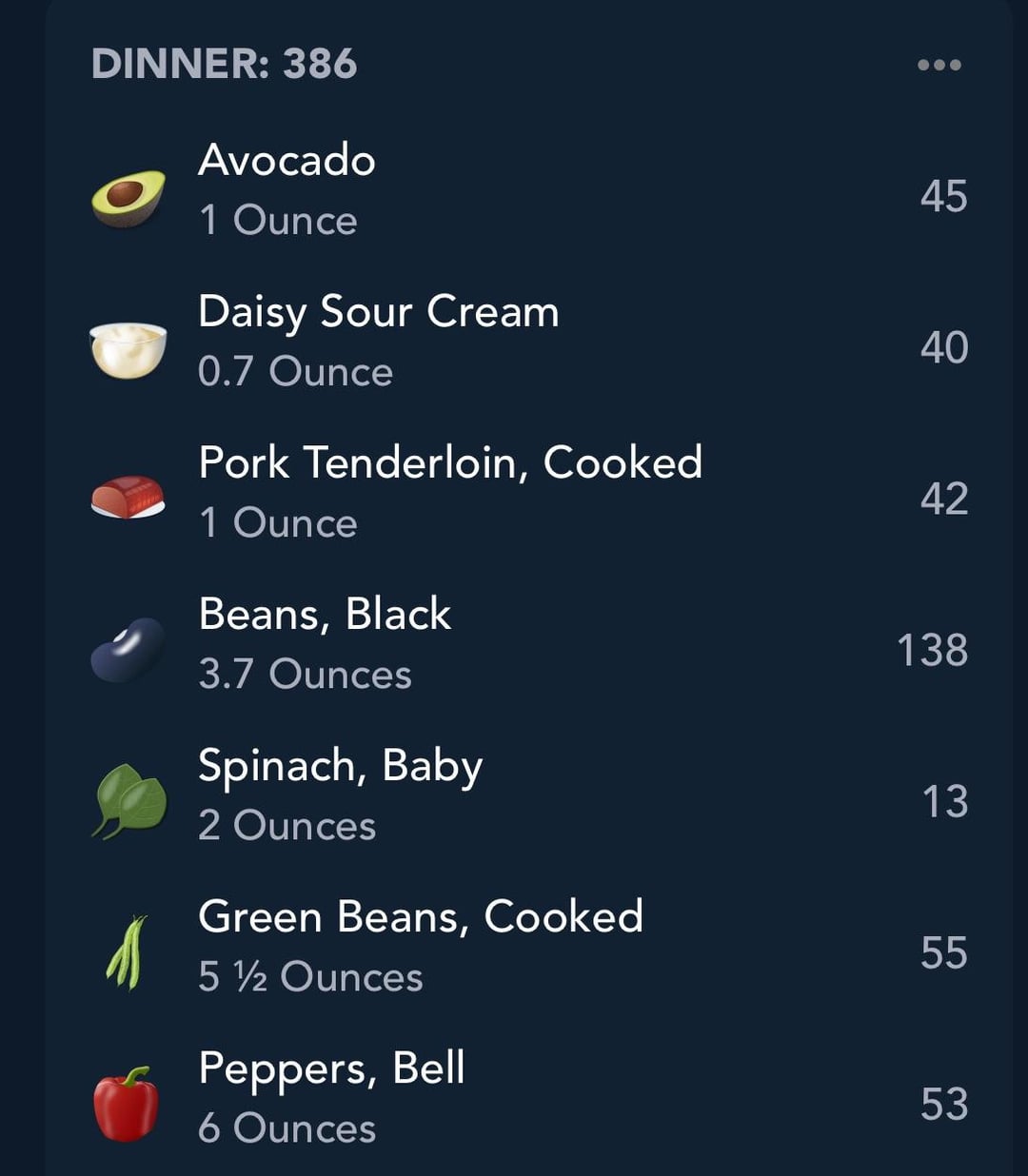The width and height of the screenshot is (1028, 1176).
Task: Select the Spinach, Baby item
Action: click(340, 766)
